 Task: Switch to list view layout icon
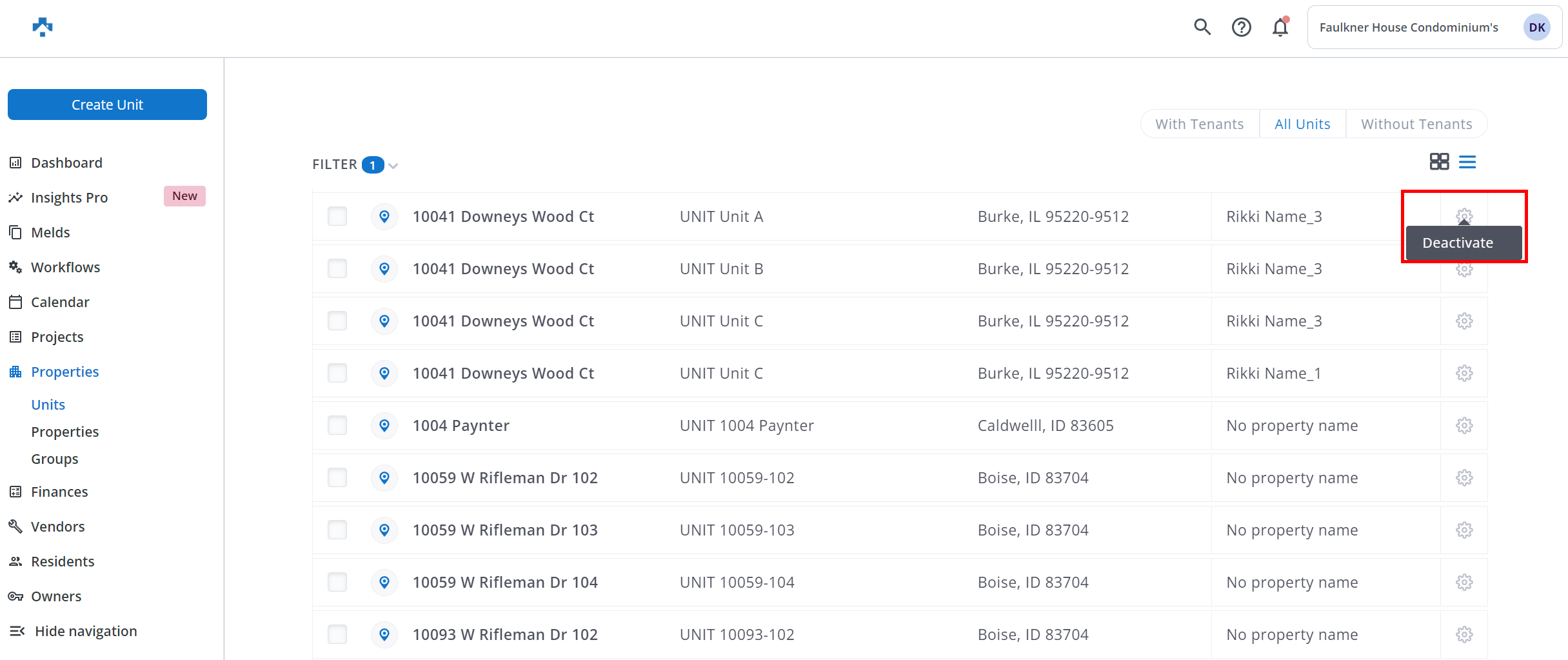(1467, 161)
